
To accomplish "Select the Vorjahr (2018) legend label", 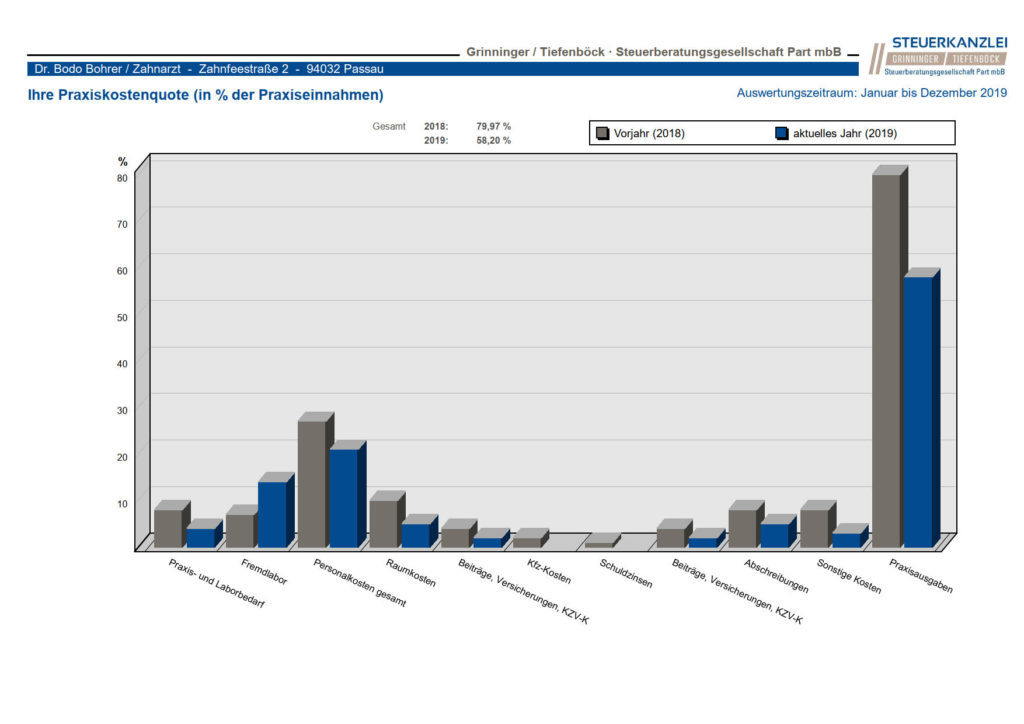I will (x=649, y=133).
